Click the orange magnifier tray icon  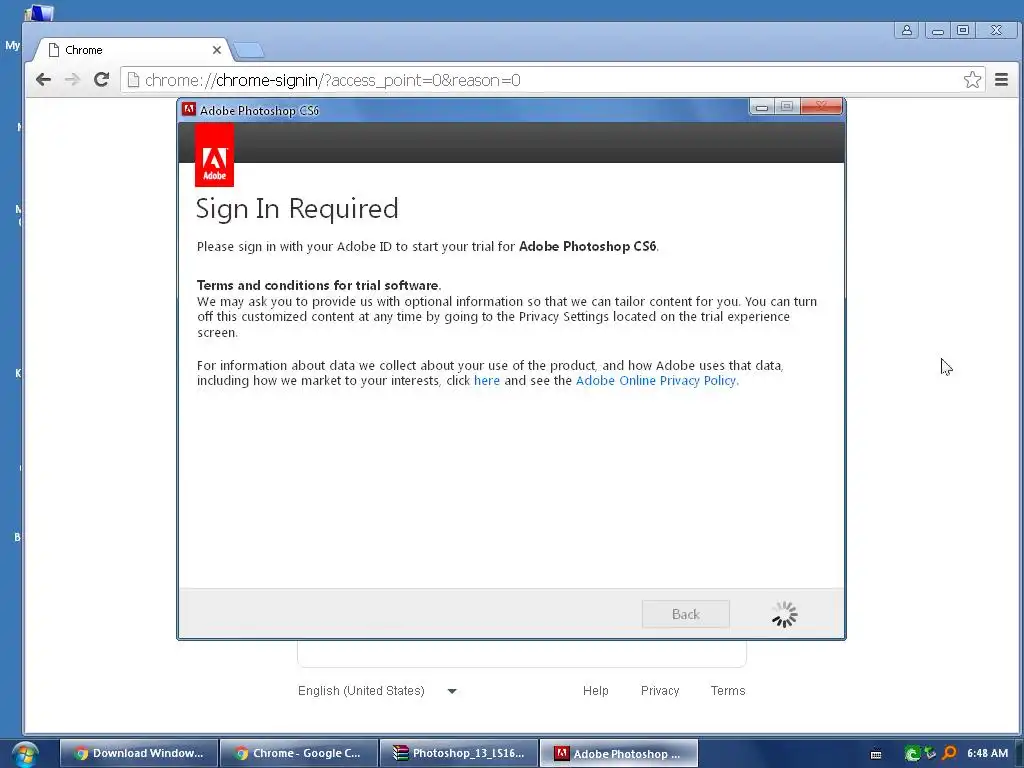pyautogui.click(x=950, y=754)
